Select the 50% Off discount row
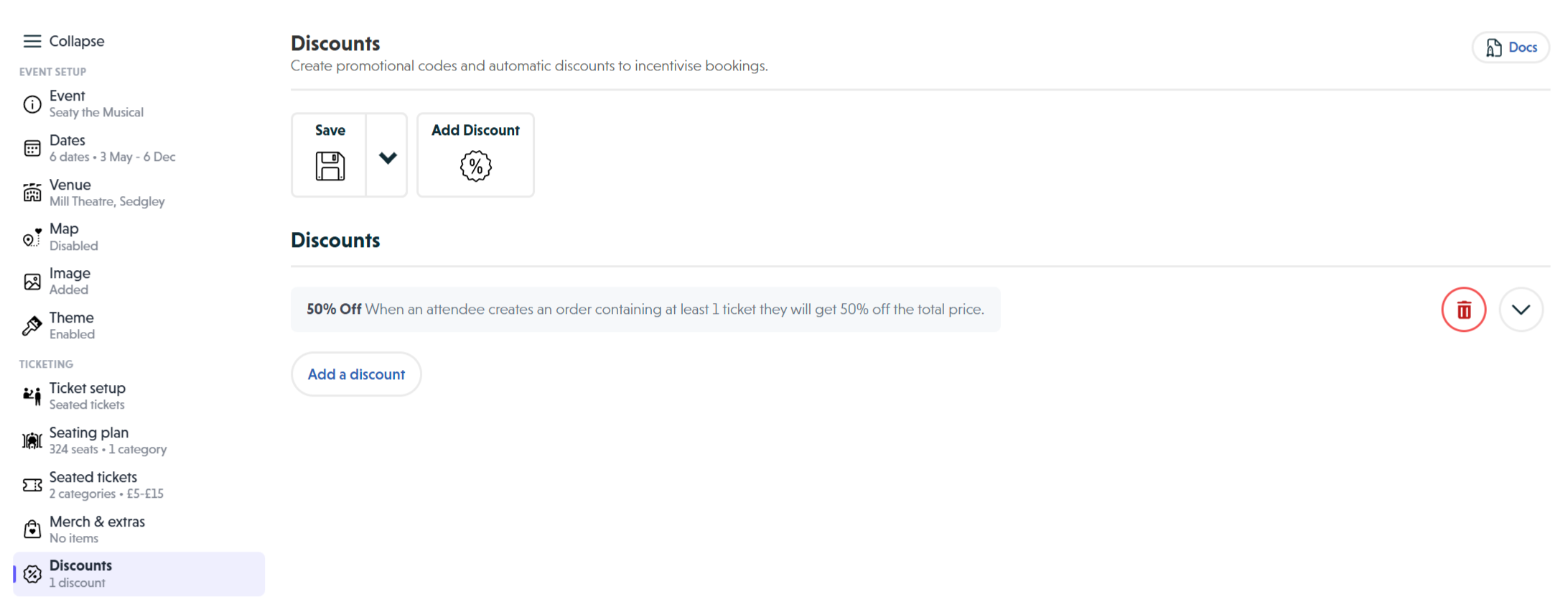 point(645,310)
